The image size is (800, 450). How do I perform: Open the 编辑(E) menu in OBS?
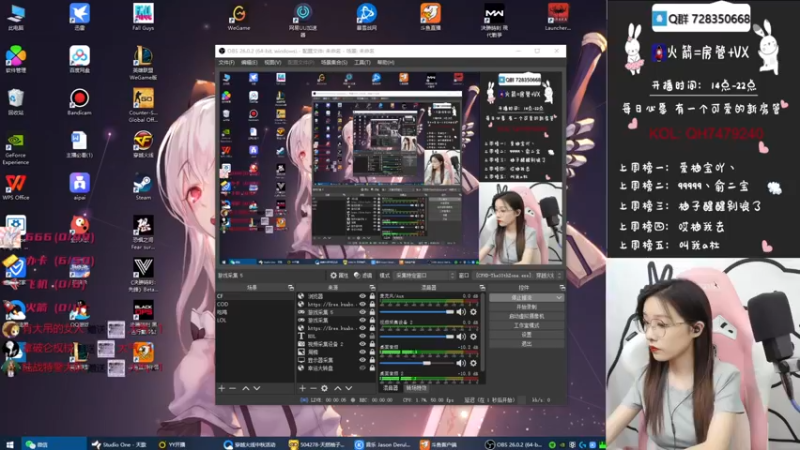tap(249, 62)
